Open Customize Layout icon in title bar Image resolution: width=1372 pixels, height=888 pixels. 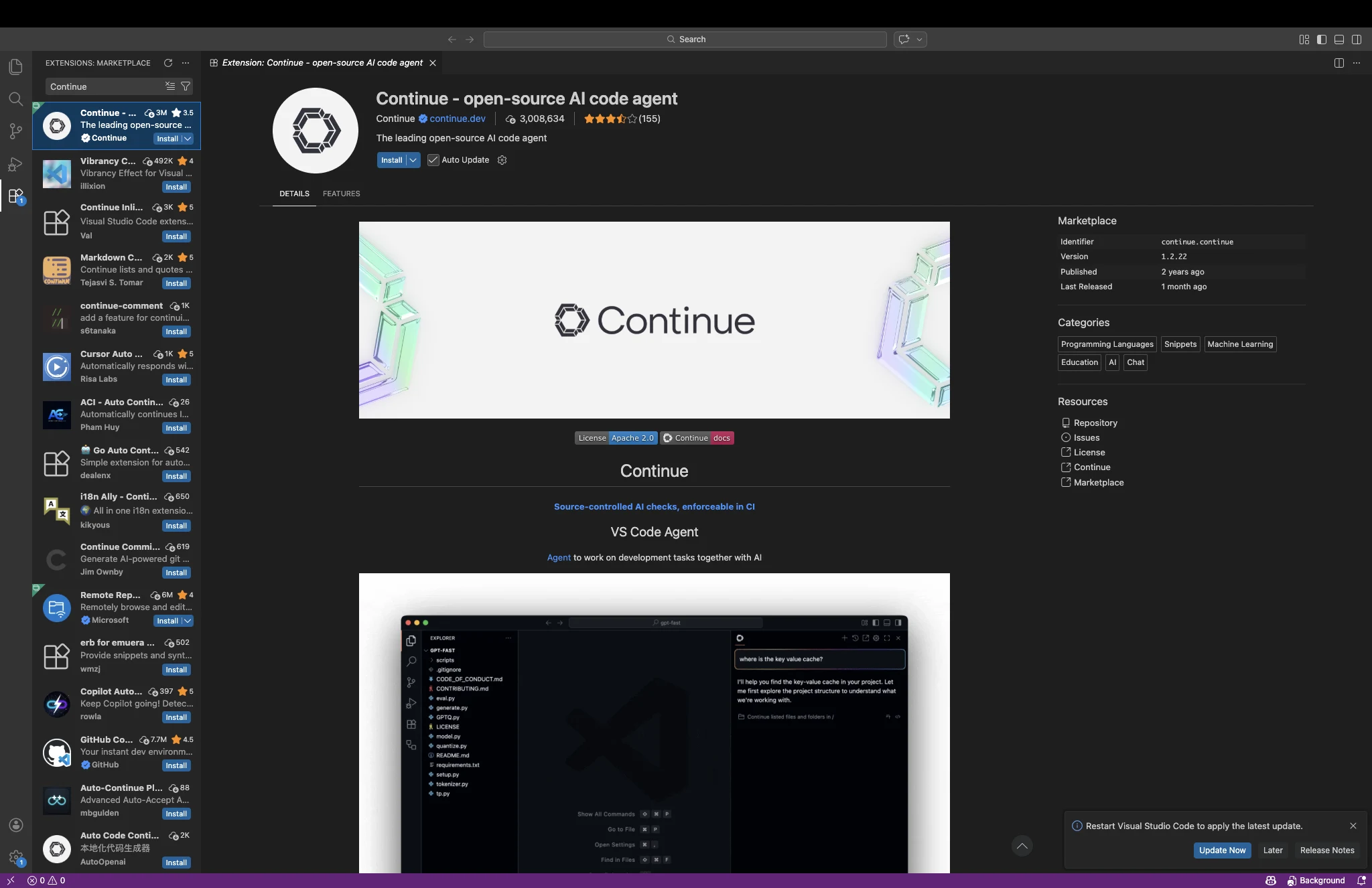[1304, 40]
